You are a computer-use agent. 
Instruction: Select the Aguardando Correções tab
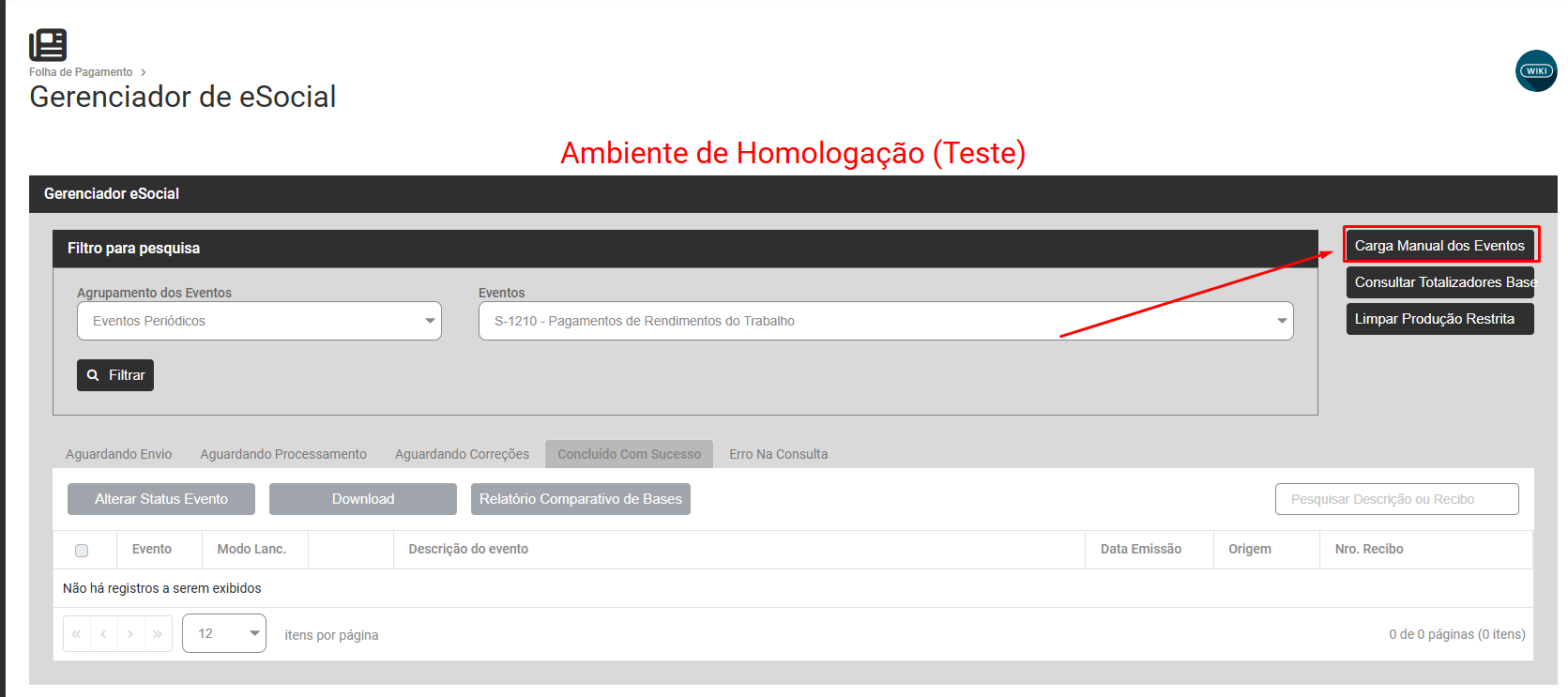pos(462,454)
